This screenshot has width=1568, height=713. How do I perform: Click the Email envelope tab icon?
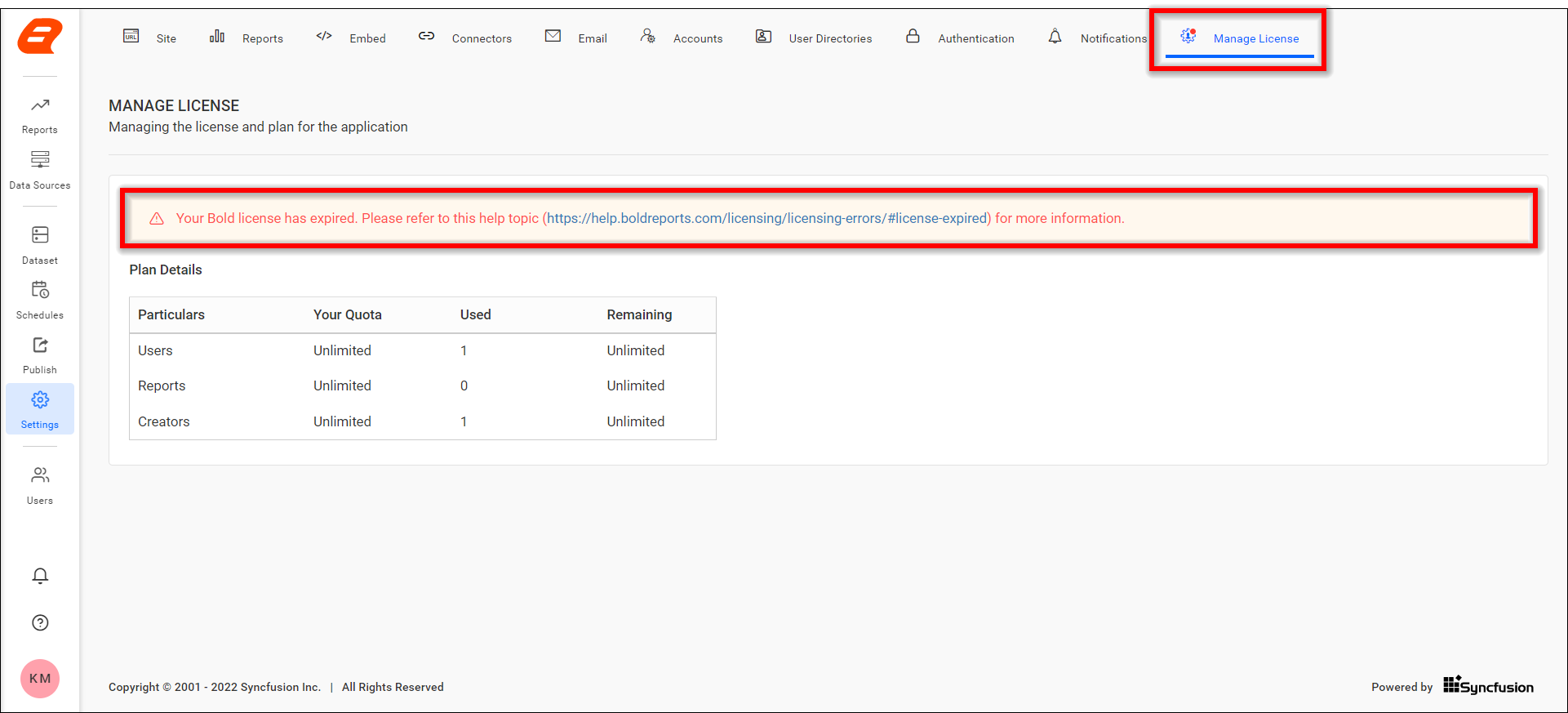coord(553,36)
